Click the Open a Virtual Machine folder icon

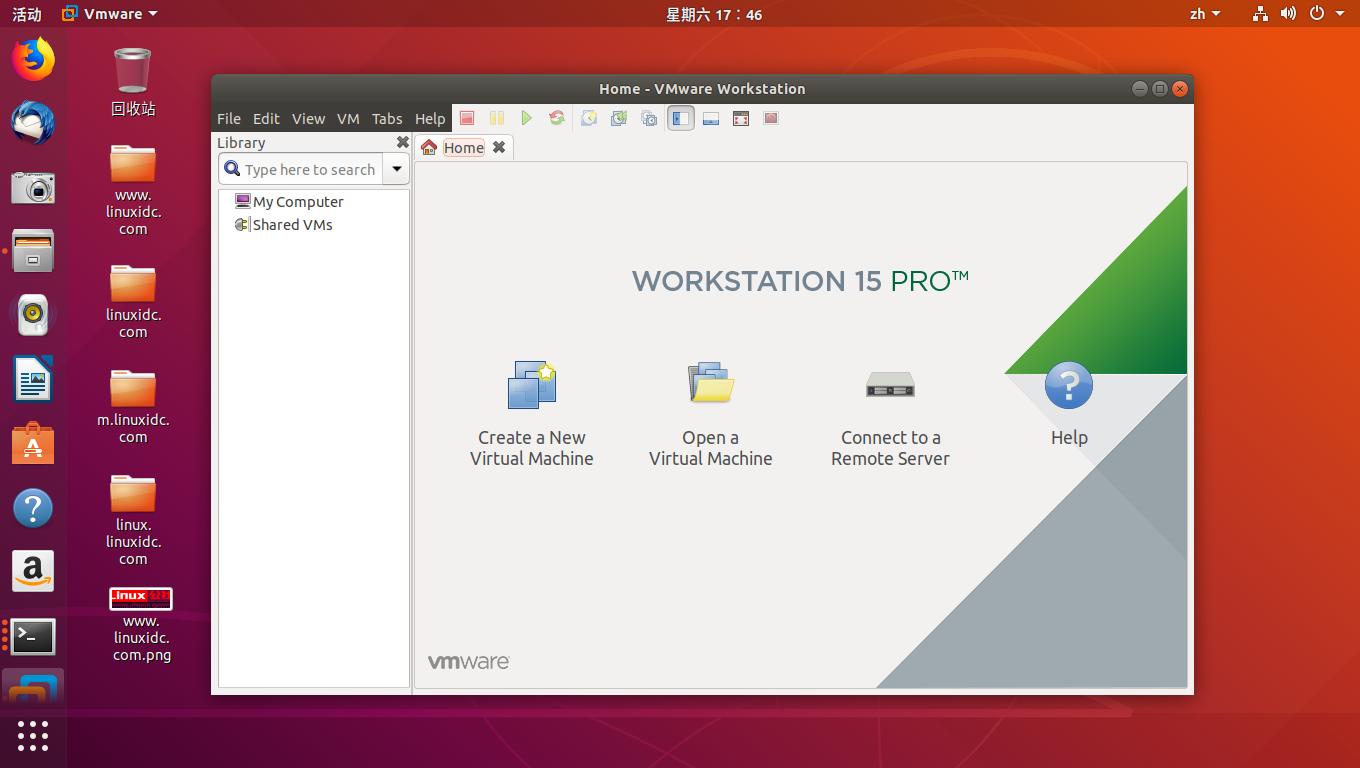click(x=711, y=383)
